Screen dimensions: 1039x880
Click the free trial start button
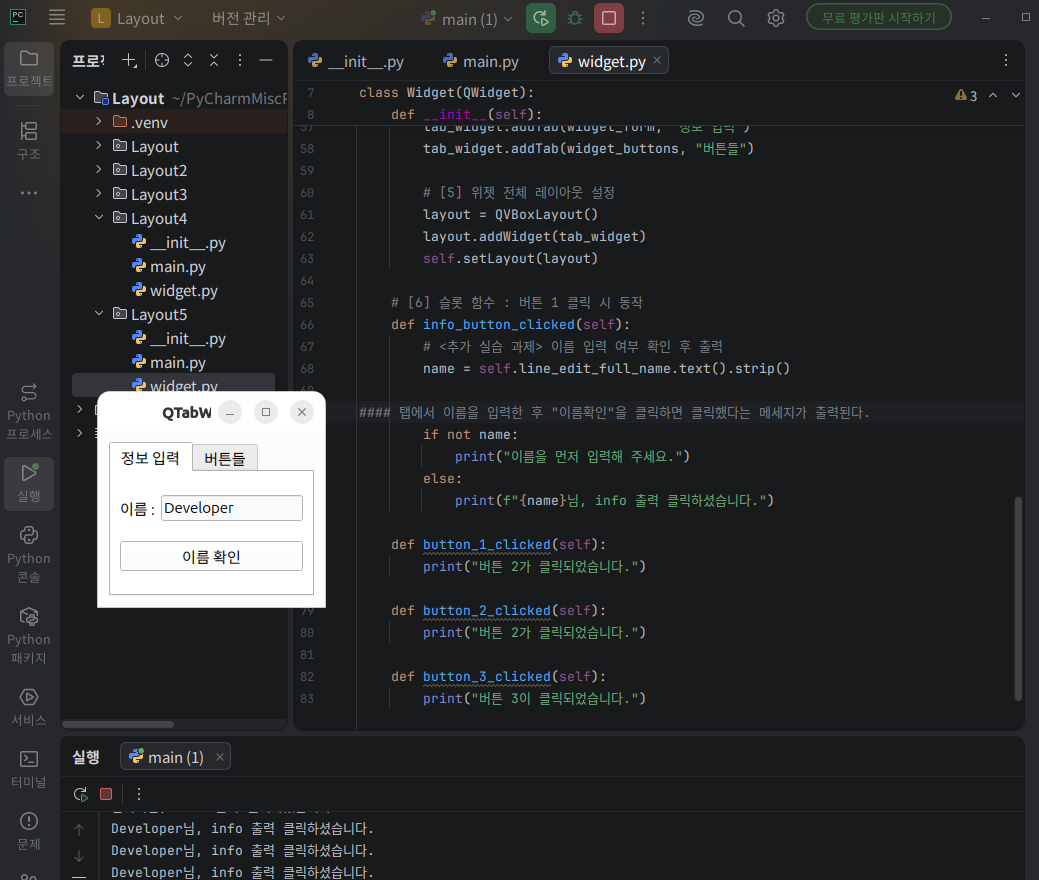[879, 17]
